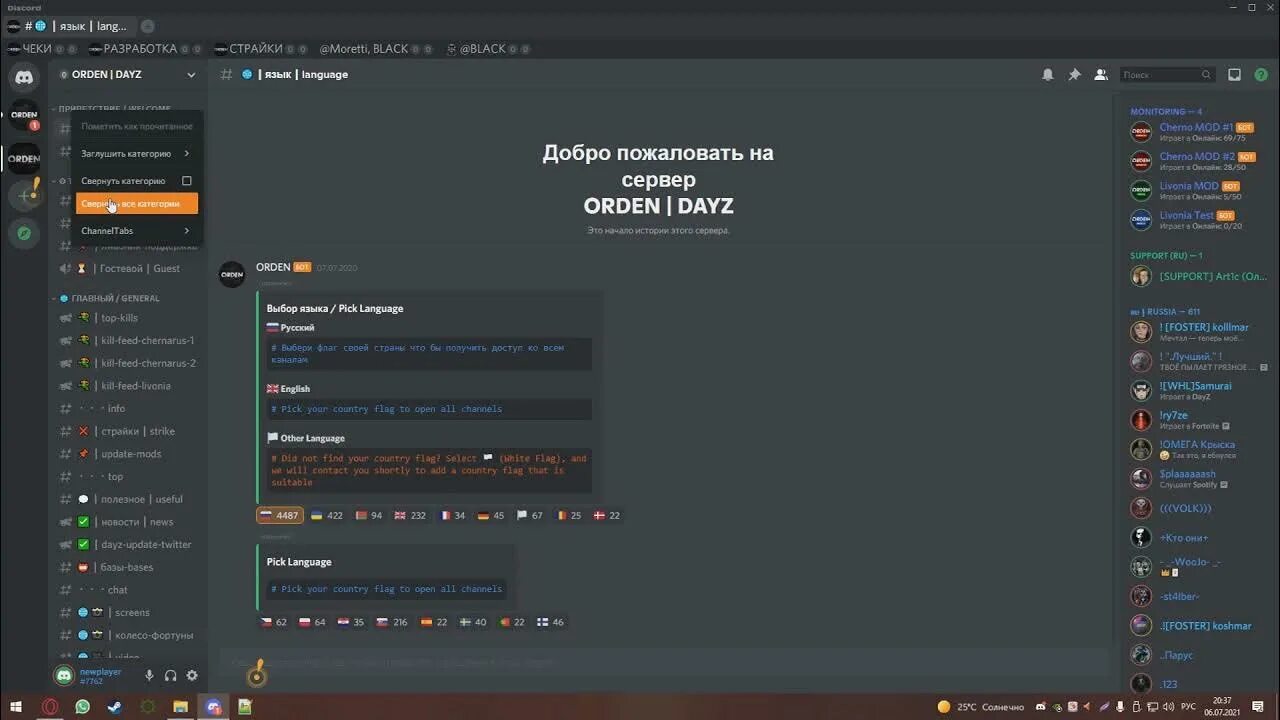Open the базы-bases channel
Viewport: 1280px width, 720px height.
click(x=130, y=567)
